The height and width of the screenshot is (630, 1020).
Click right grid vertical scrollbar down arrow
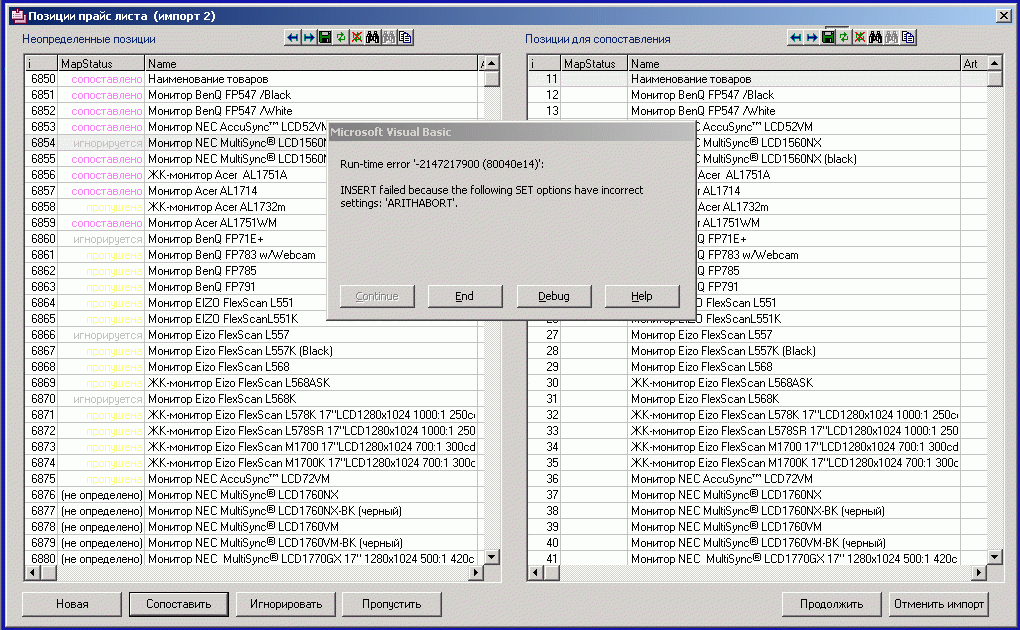coord(995,557)
